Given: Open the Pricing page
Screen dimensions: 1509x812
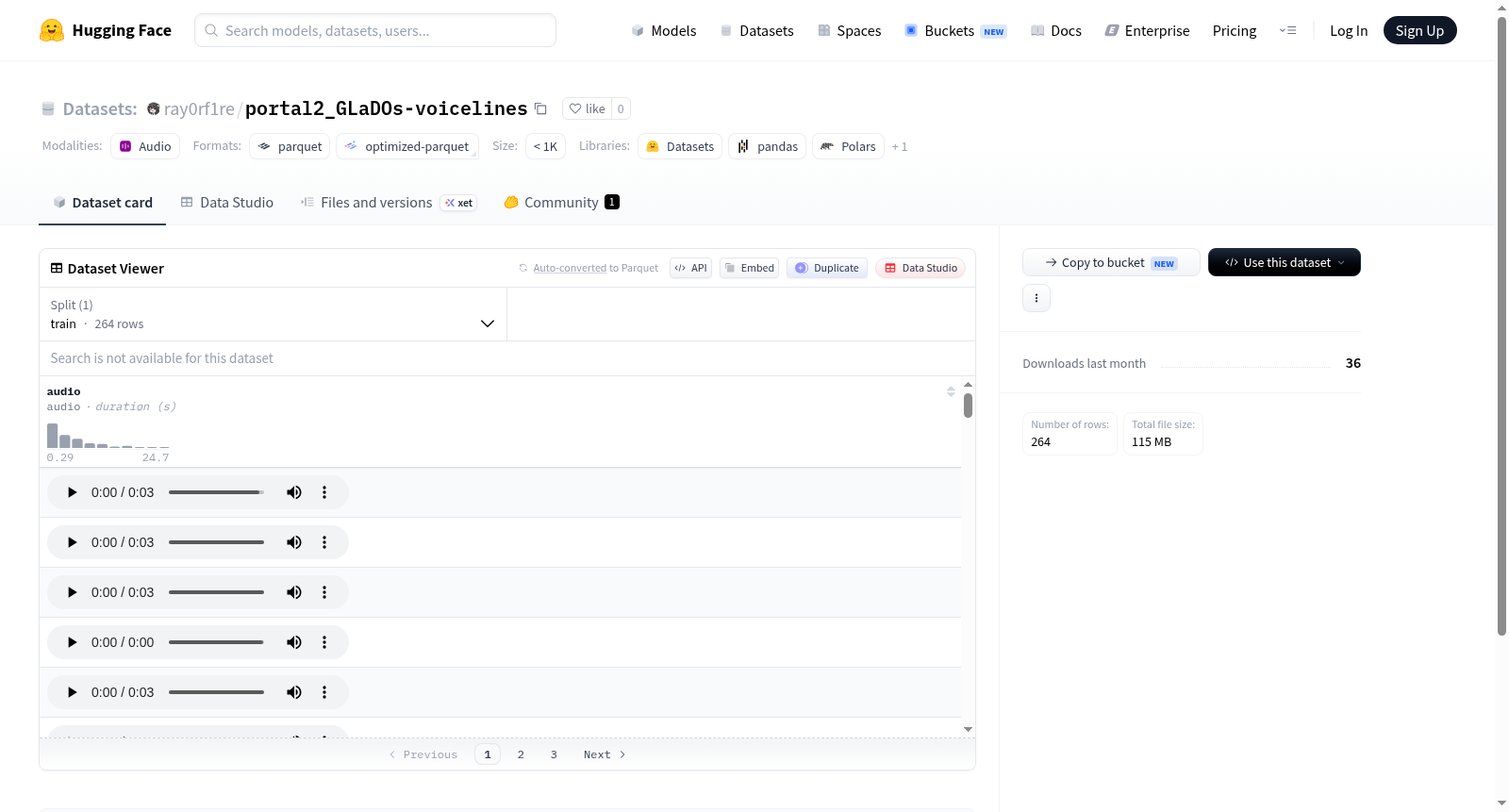Looking at the screenshot, I should coord(1235,30).
